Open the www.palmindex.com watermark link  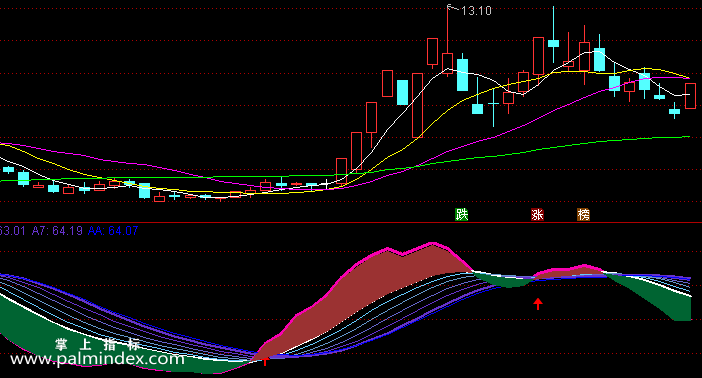click(97, 359)
